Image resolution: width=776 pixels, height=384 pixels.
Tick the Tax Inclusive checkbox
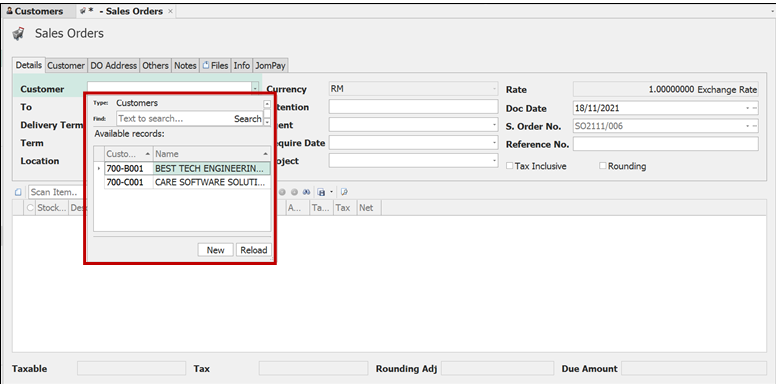point(509,166)
